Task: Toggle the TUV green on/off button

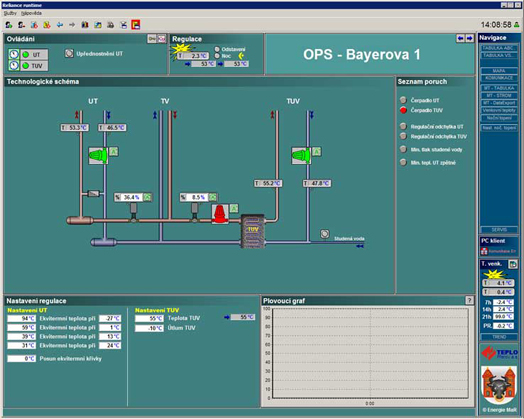Action: (x=34, y=65)
